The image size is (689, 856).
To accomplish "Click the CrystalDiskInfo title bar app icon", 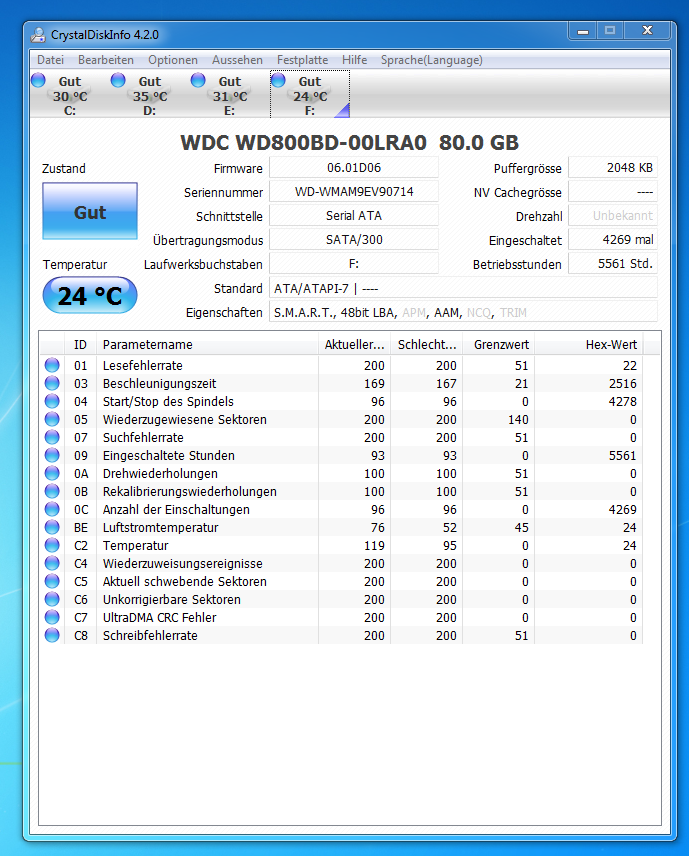I will coord(38,35).
